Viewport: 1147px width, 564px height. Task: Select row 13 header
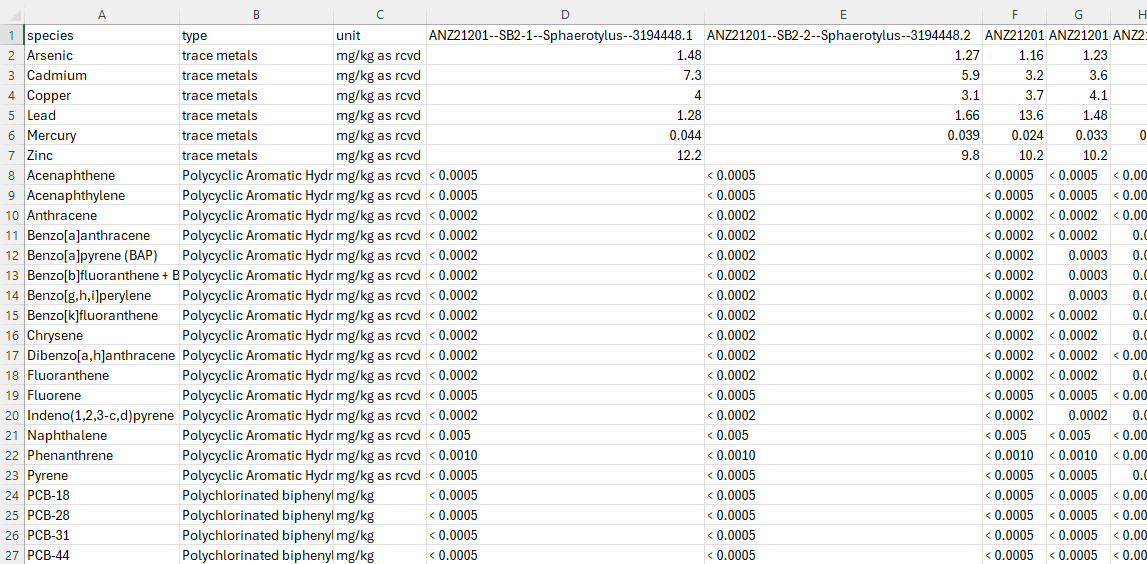pyautogui.click(x=12, y=275)
